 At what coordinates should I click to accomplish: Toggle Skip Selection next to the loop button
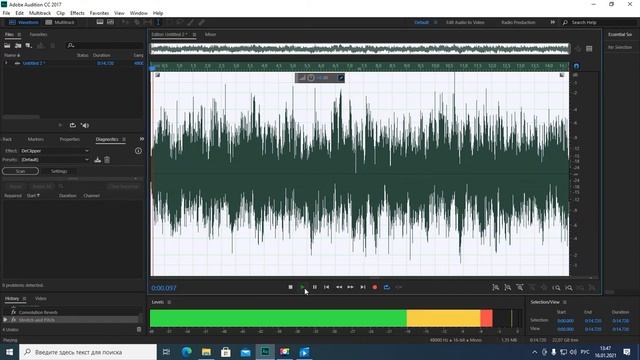[x=399, y=287]
